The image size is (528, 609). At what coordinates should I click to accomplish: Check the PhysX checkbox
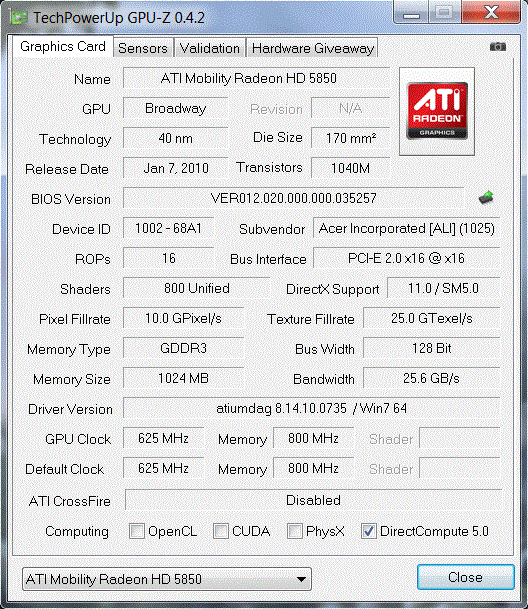[294, 531]
